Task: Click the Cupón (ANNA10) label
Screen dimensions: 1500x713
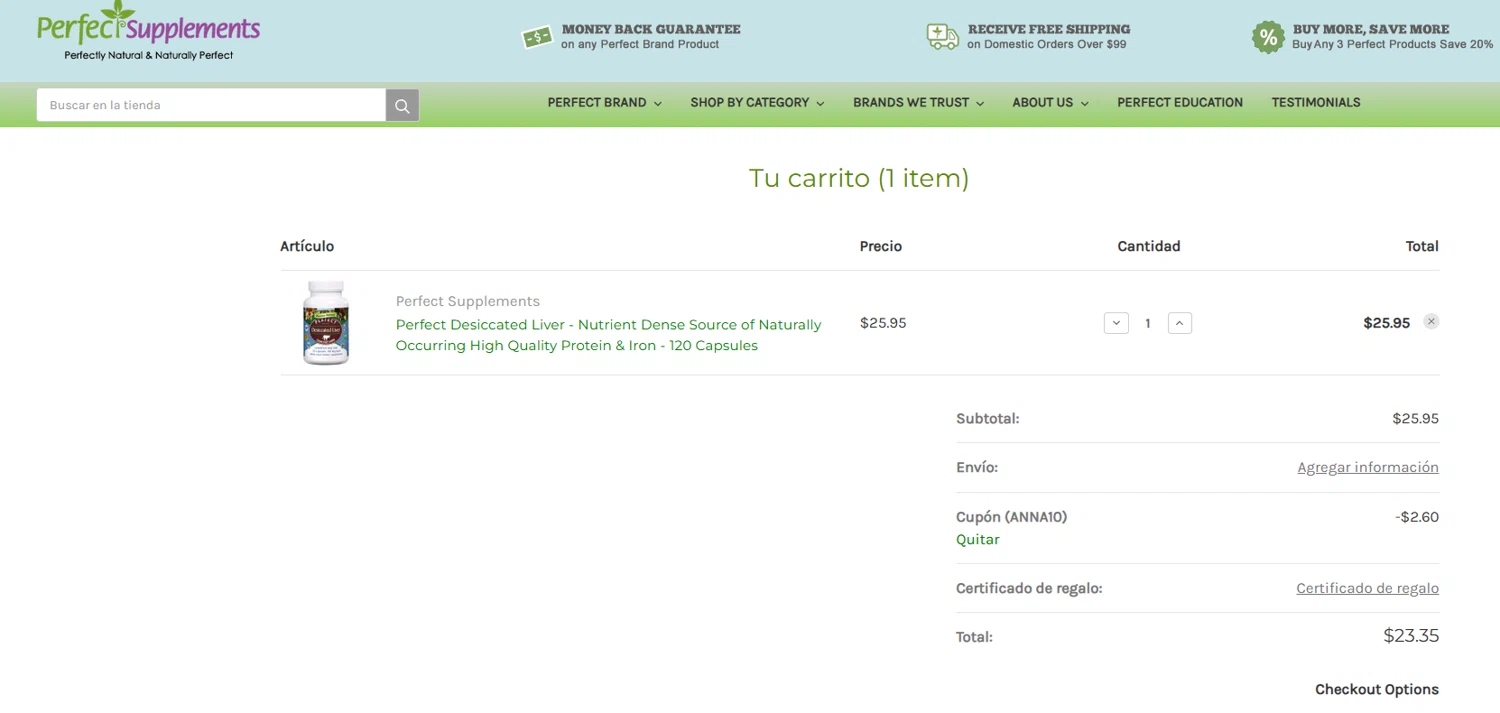Action: tap(1011, 517)
